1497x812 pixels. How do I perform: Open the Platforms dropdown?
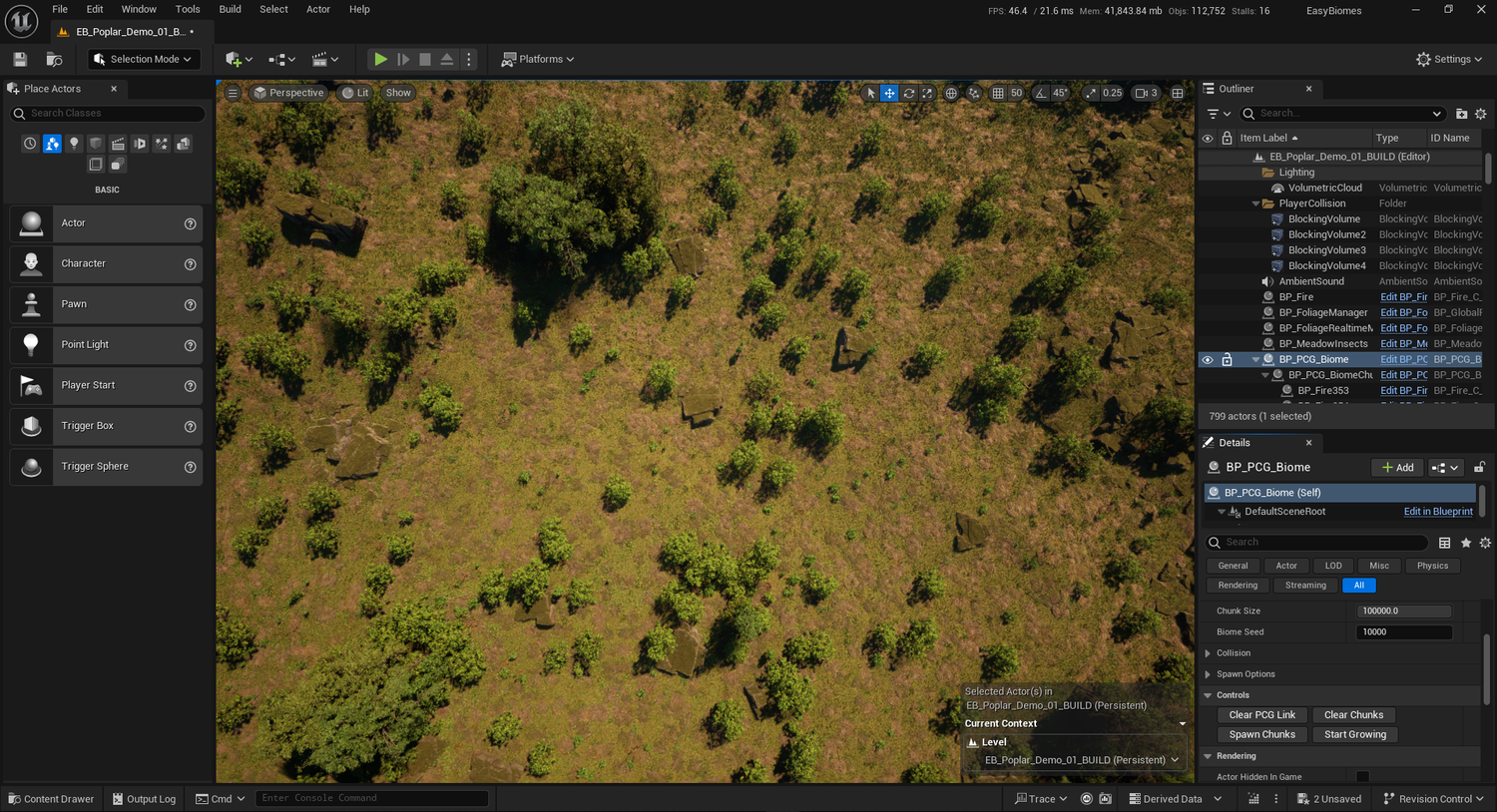point(537,59)
